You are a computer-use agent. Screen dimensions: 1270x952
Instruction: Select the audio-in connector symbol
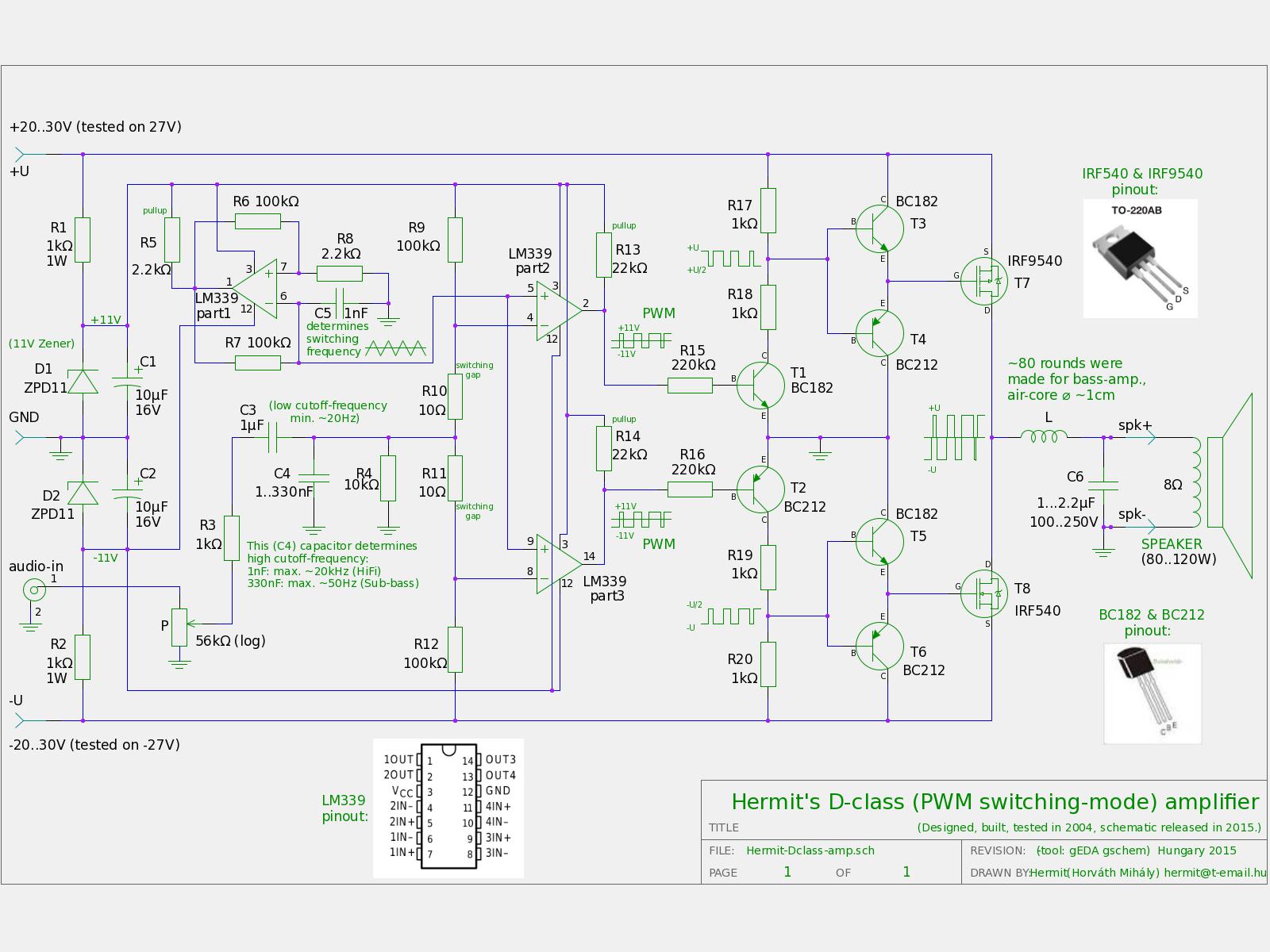click(x=33, y=589)
